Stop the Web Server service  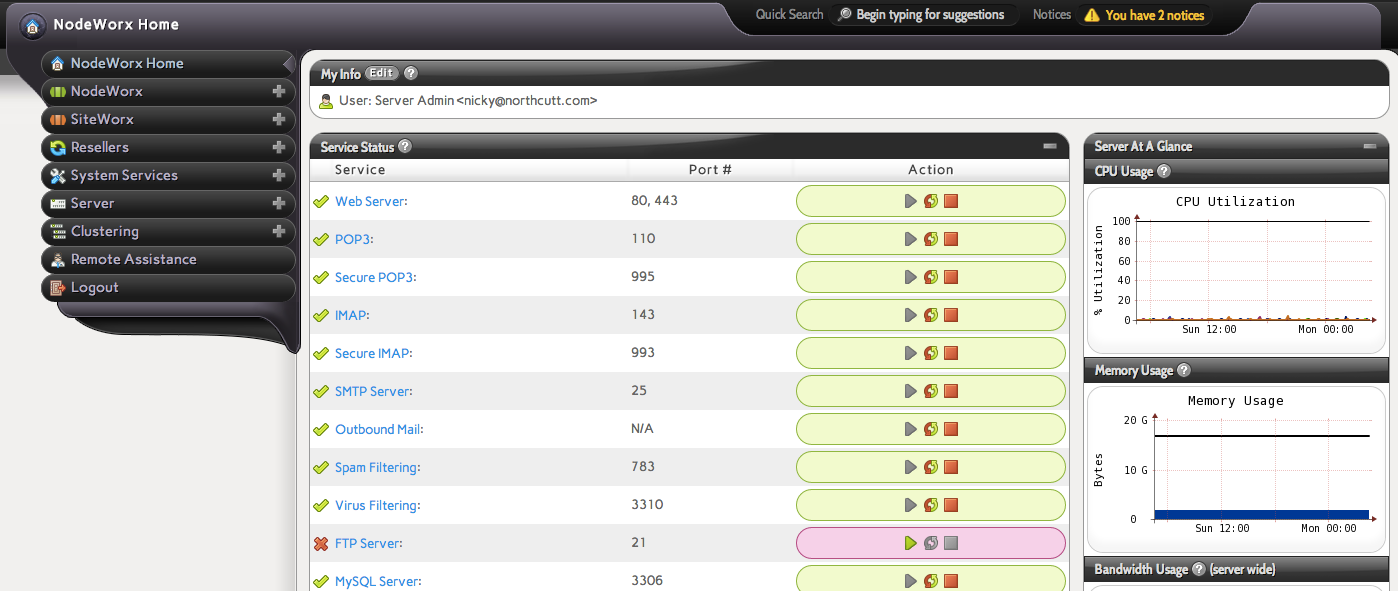click(951, 201)
